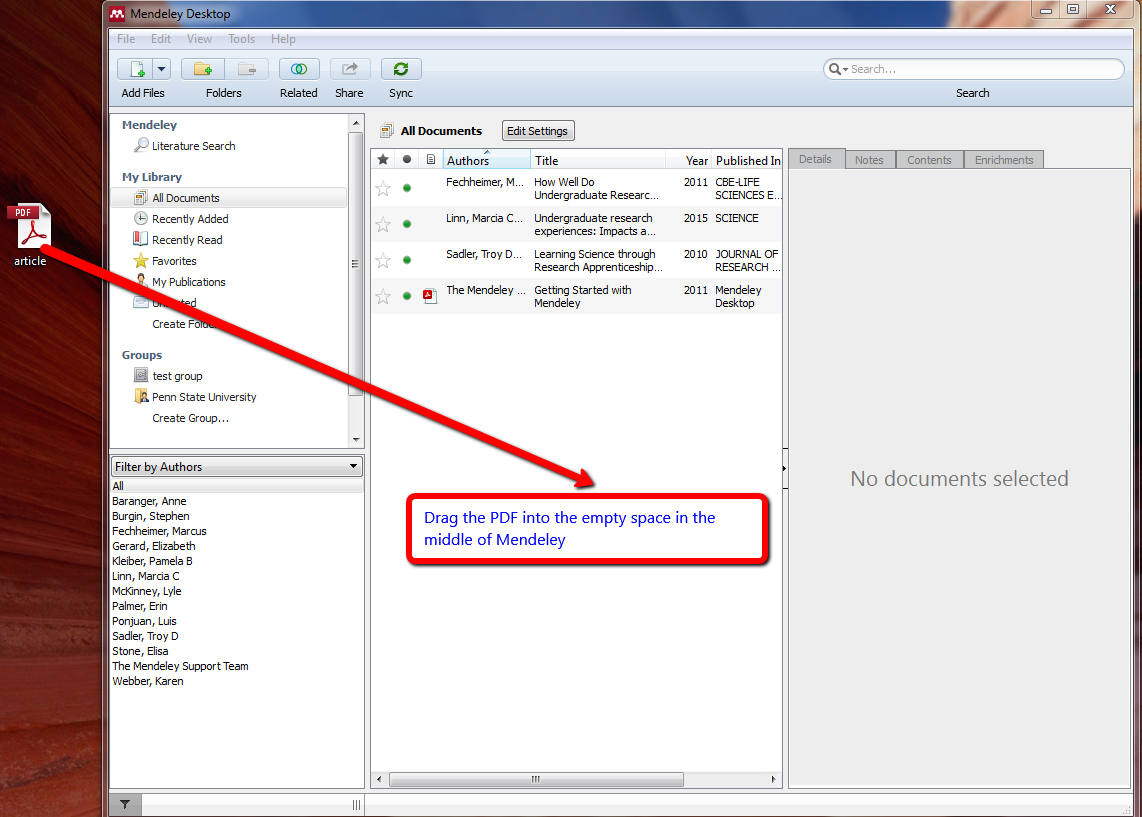Filter by author Baranger, Anne
1142x817 pixels.
[149, 501]
